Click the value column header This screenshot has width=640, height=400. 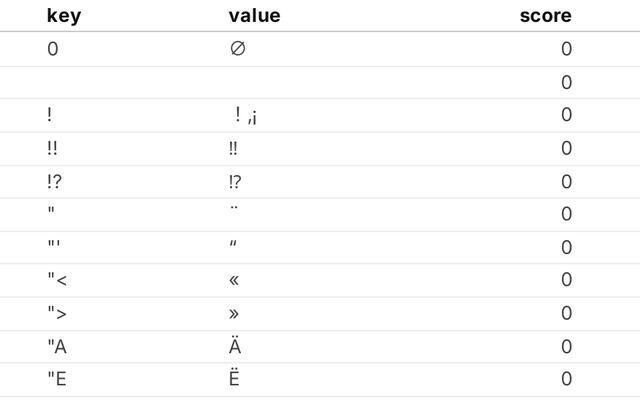[254, 16]
